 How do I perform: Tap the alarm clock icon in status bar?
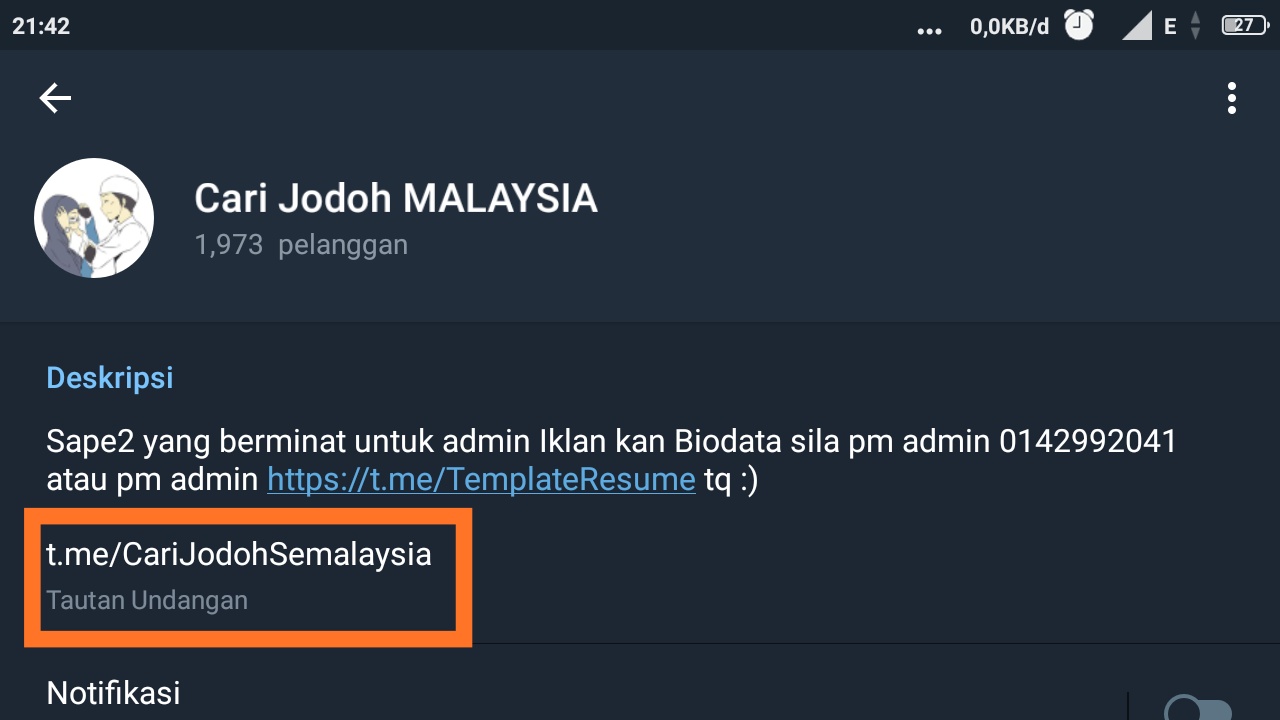click(x=1078, y=26)
